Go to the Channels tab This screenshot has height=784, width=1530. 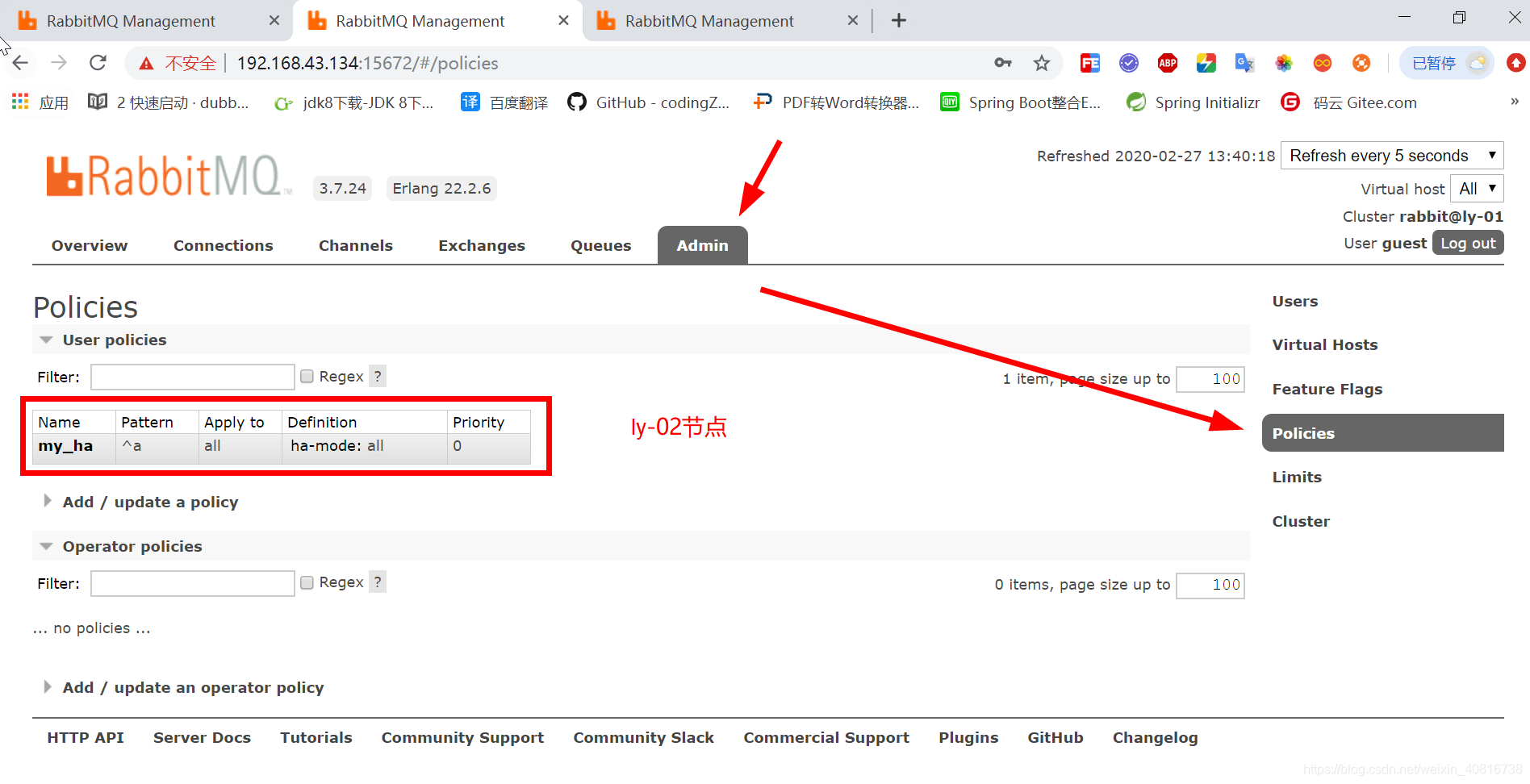pos(356,245)
